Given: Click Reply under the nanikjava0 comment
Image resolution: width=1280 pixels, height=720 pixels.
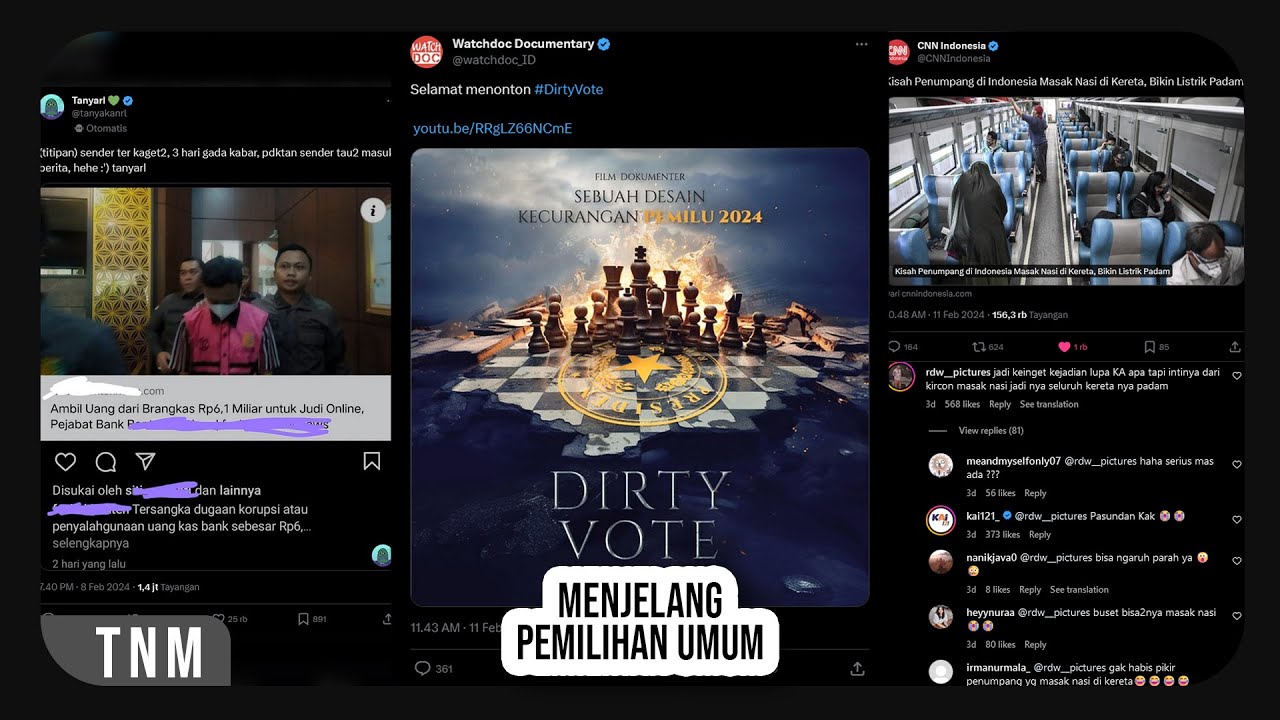Looking at the screenshot, I should tap(1030, 589).
